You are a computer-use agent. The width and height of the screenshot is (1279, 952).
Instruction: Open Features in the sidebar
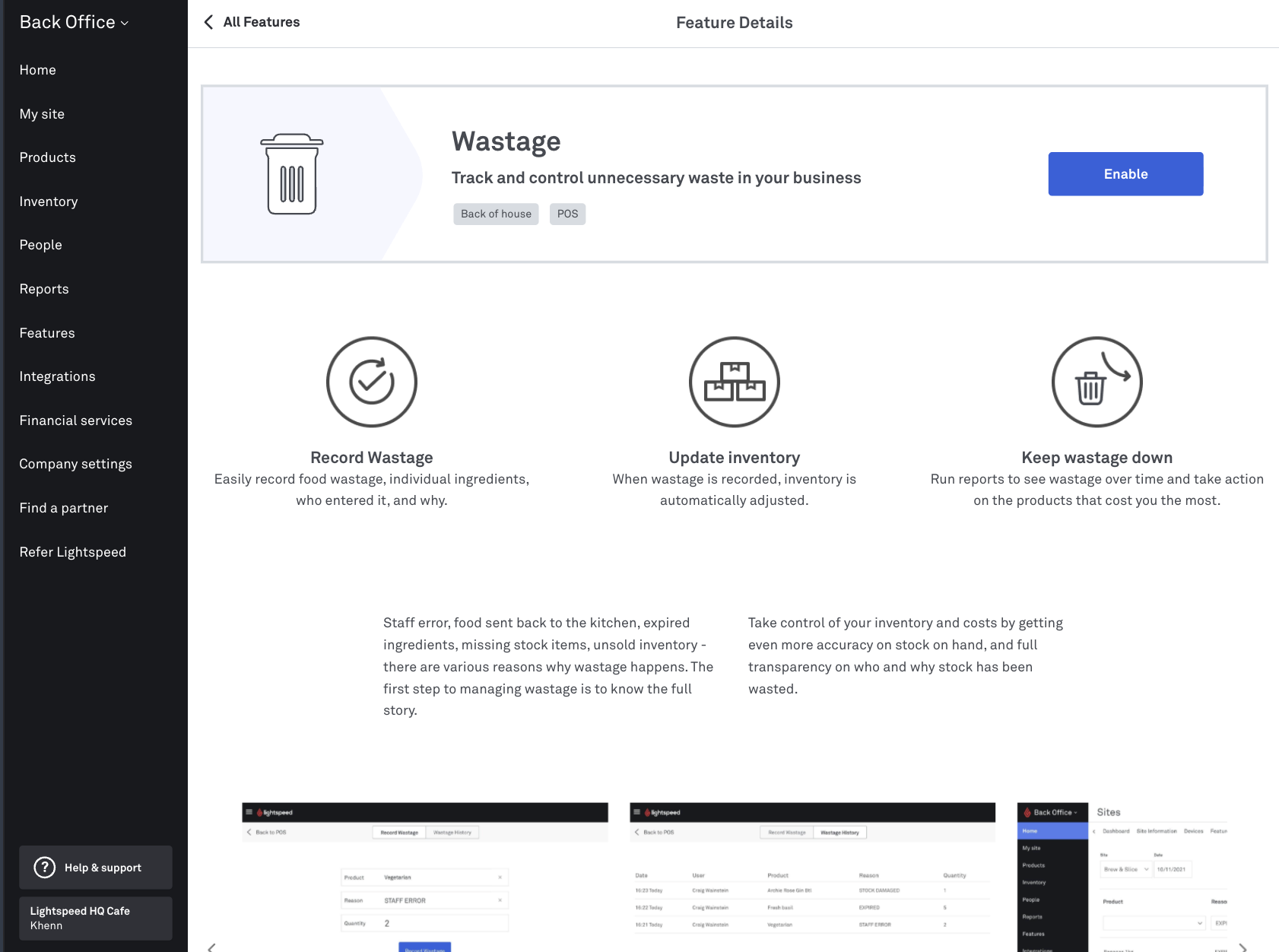click(x=47, y=333)
